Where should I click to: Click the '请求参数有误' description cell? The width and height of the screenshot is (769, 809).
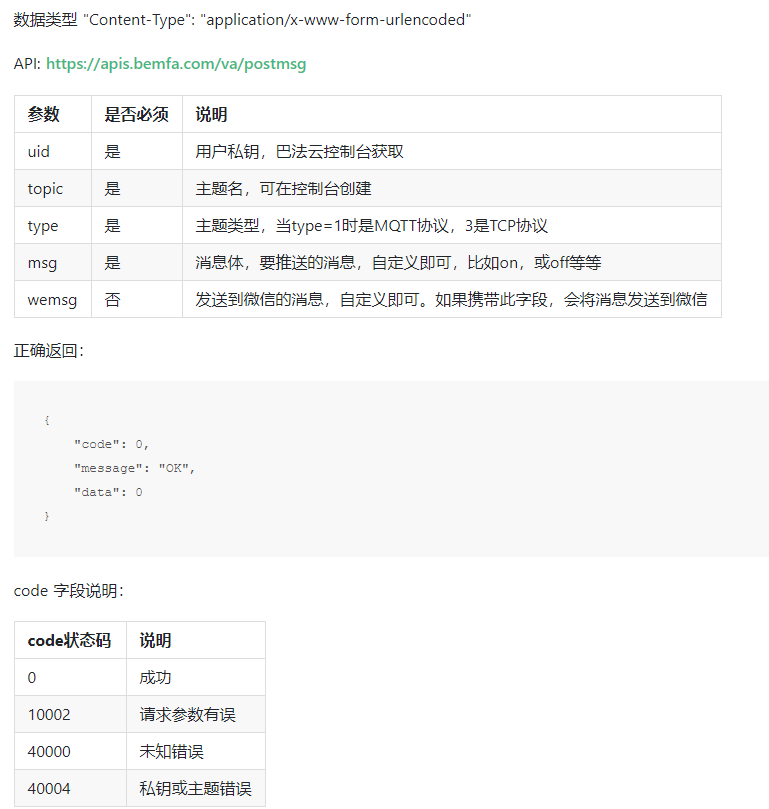(196, 715)
